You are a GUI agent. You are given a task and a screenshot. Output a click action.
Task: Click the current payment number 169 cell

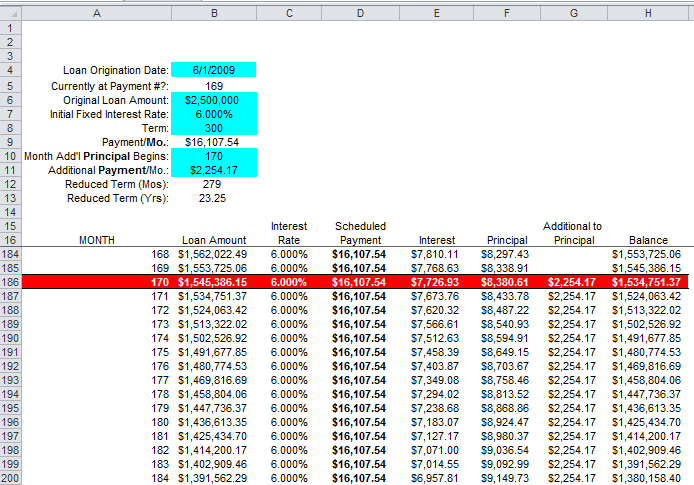tap(214, 86)
